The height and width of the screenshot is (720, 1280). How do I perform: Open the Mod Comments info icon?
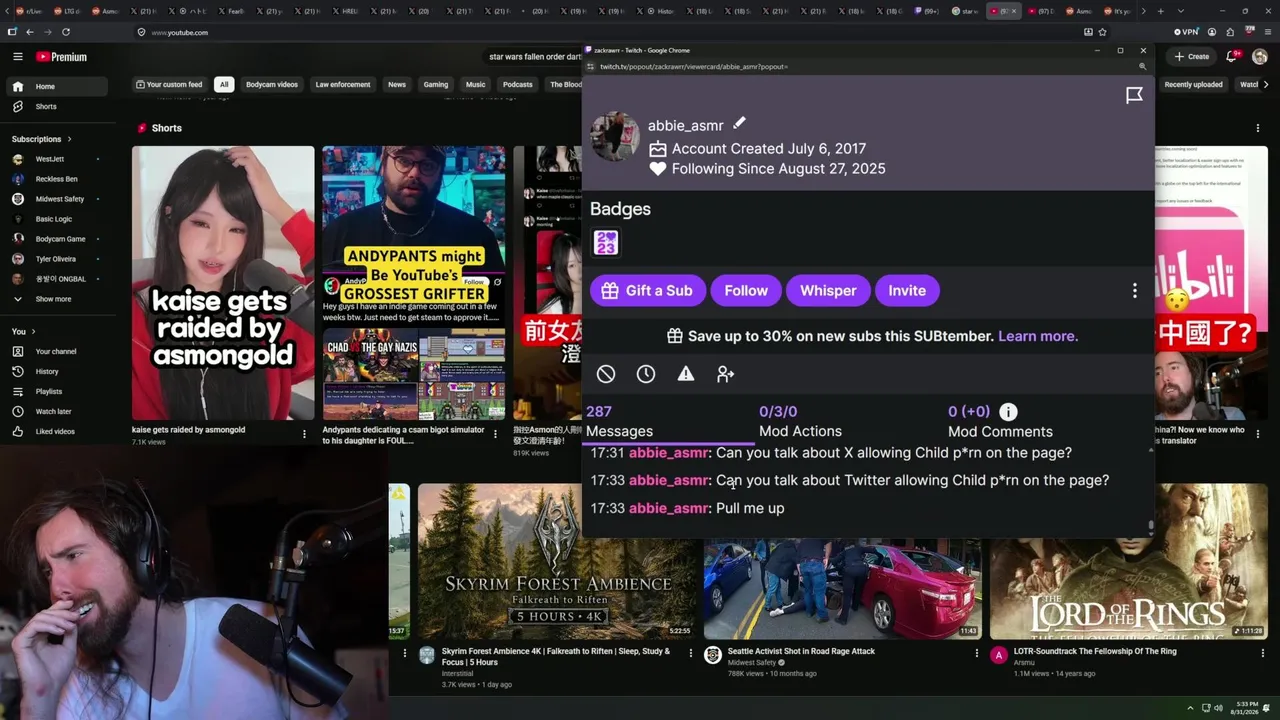pos(1008,411)
